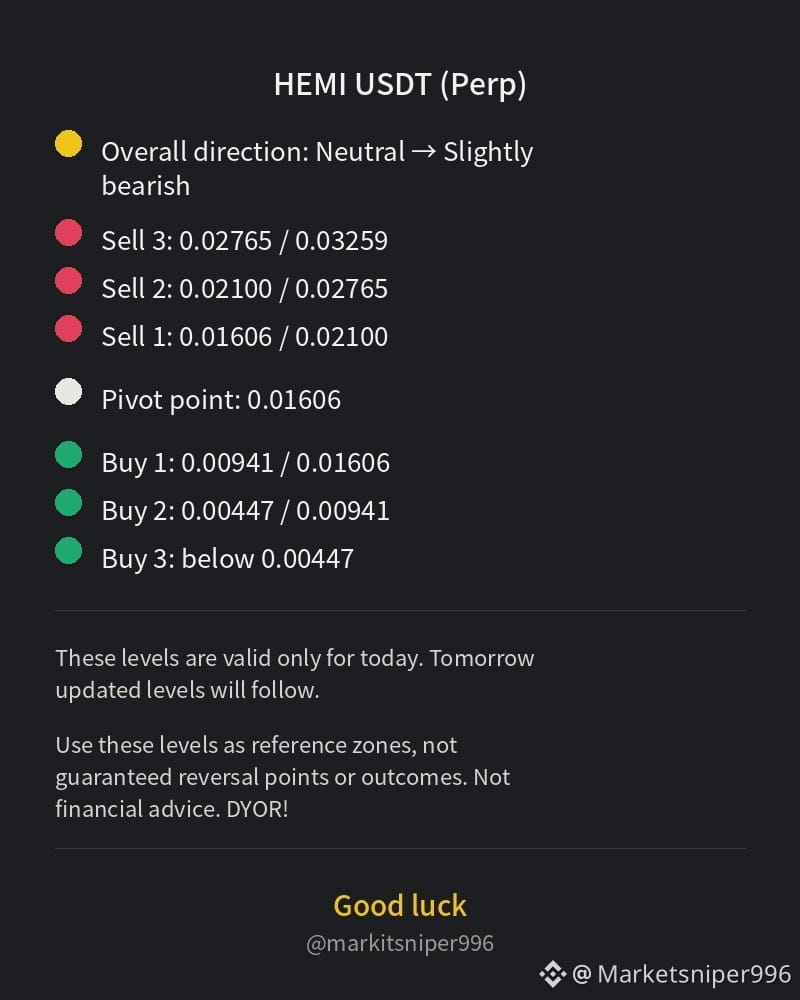
Task: Click the red dot beside Sell 2
Action: pos(68,281)
